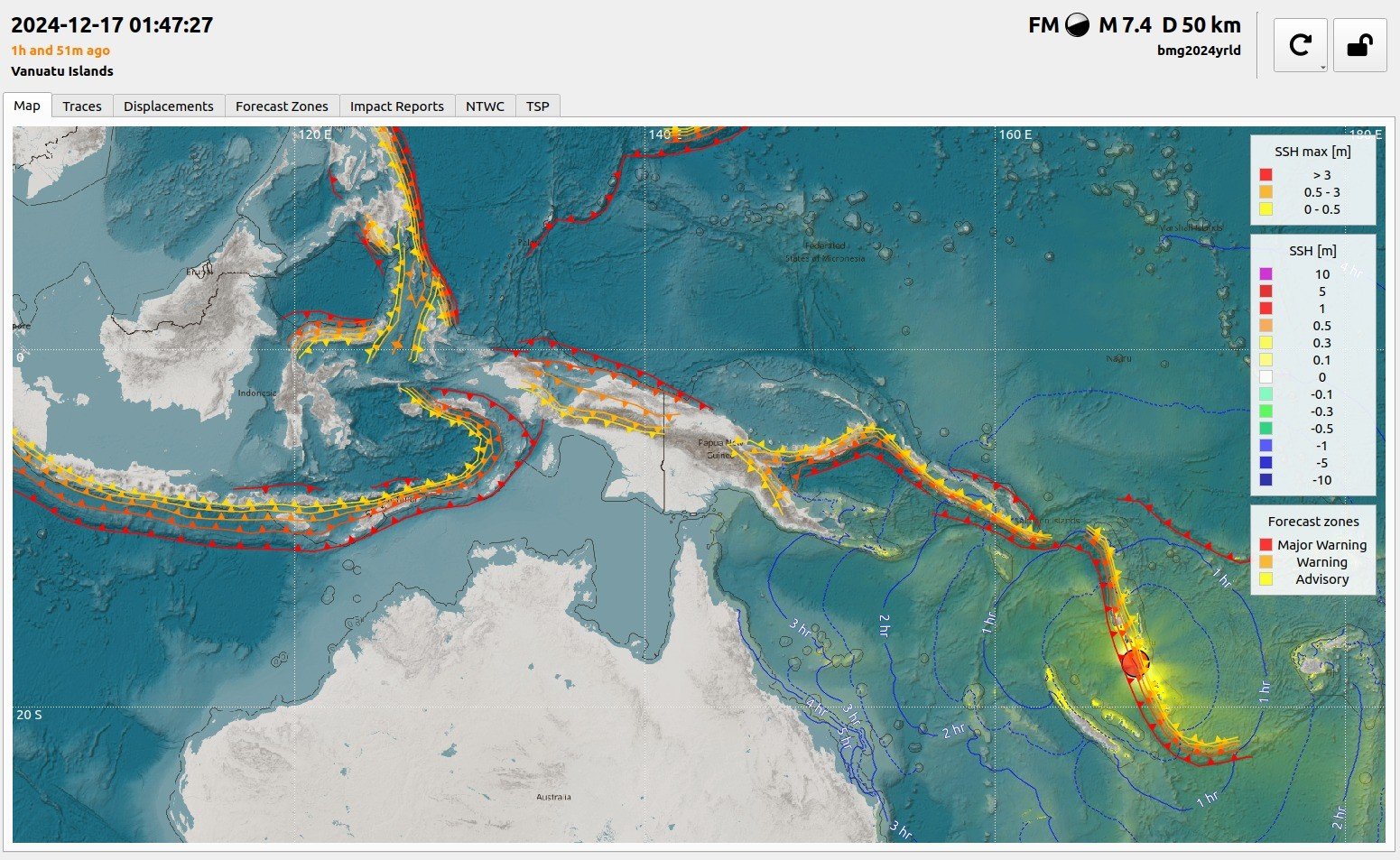
Task: Click the '160 E' longitude label
Action: (1015, 134)
